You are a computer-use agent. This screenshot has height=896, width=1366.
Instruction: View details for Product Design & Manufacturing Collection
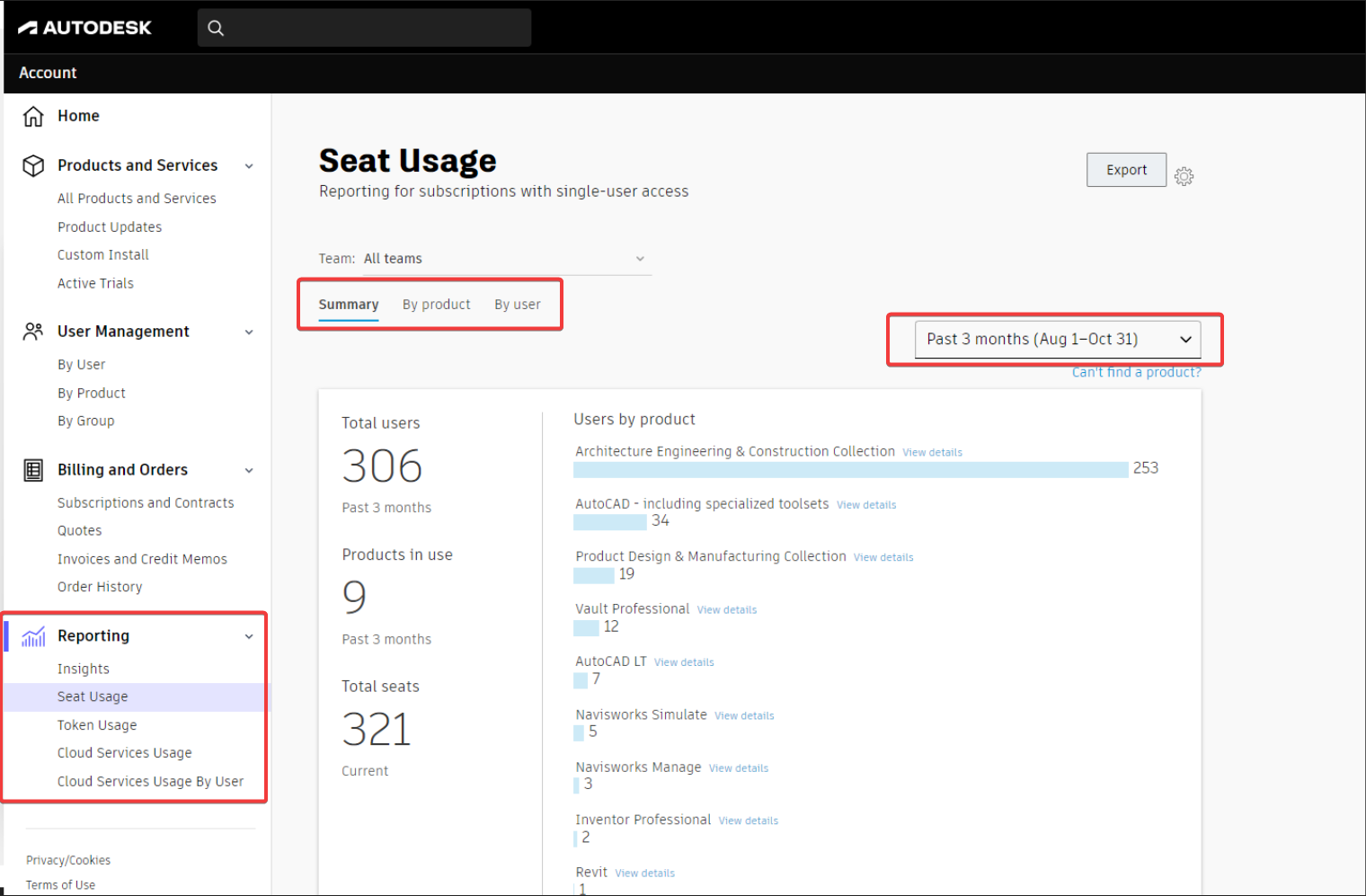point(883,557)
